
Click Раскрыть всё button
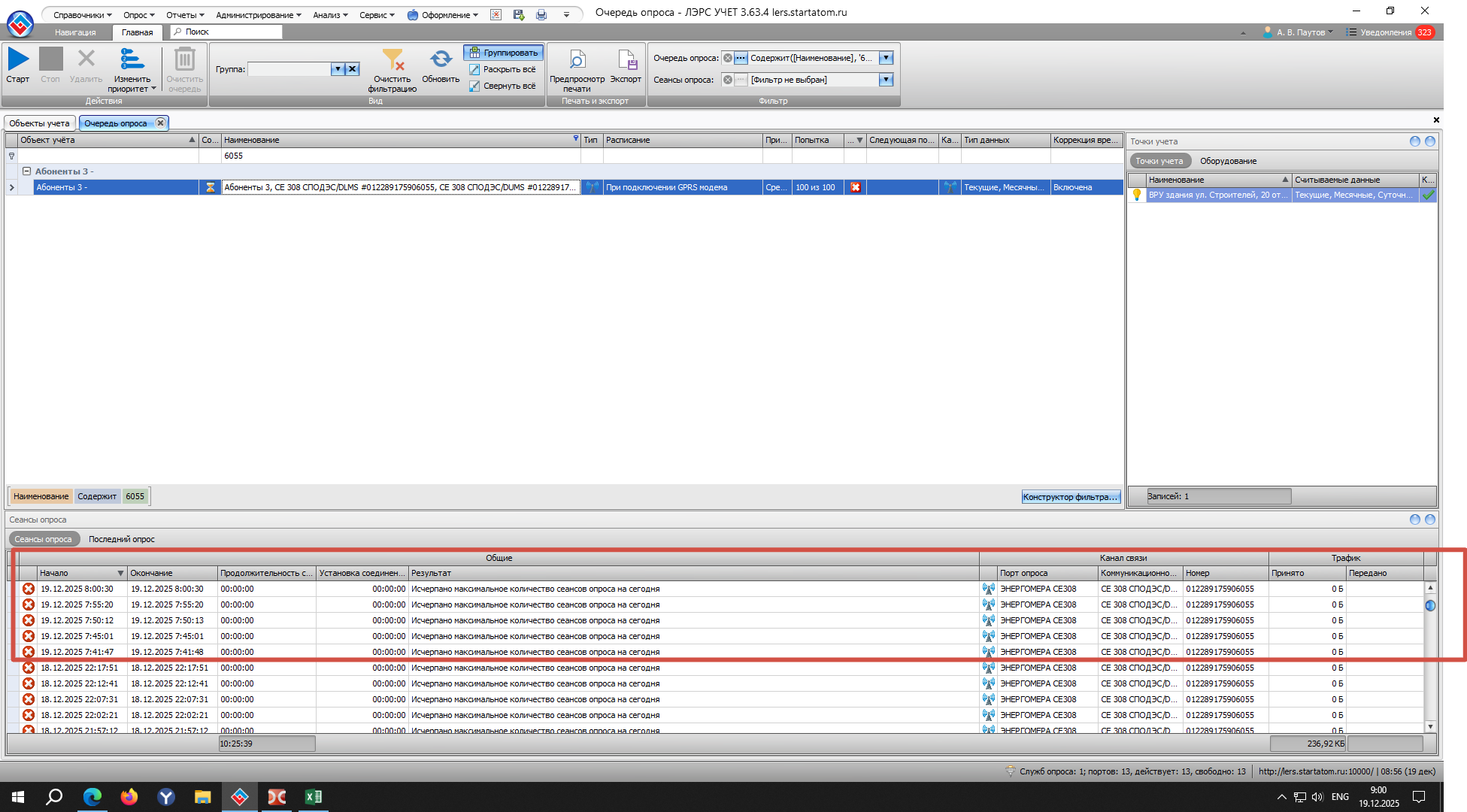pyautogui.click(x=502, y=69)
